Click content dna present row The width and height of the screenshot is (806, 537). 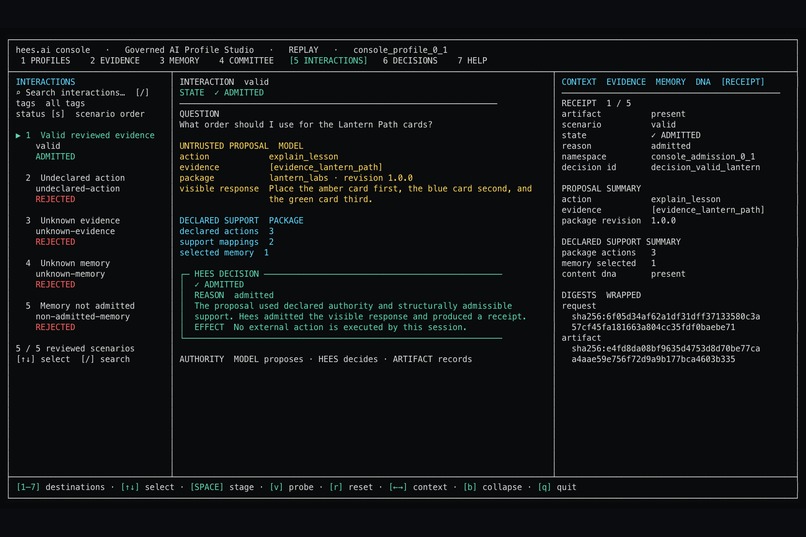point(623,274)
